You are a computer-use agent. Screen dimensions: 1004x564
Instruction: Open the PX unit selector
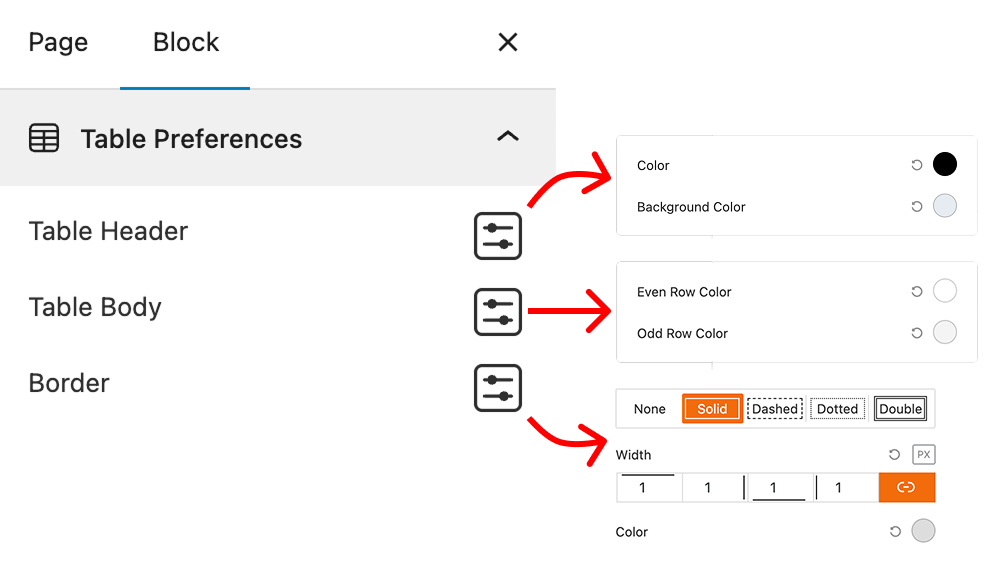coord(924,455)
